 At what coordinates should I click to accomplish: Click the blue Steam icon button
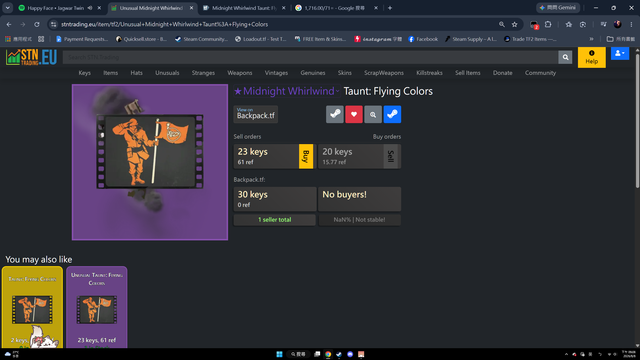click(x=392, y=115)
